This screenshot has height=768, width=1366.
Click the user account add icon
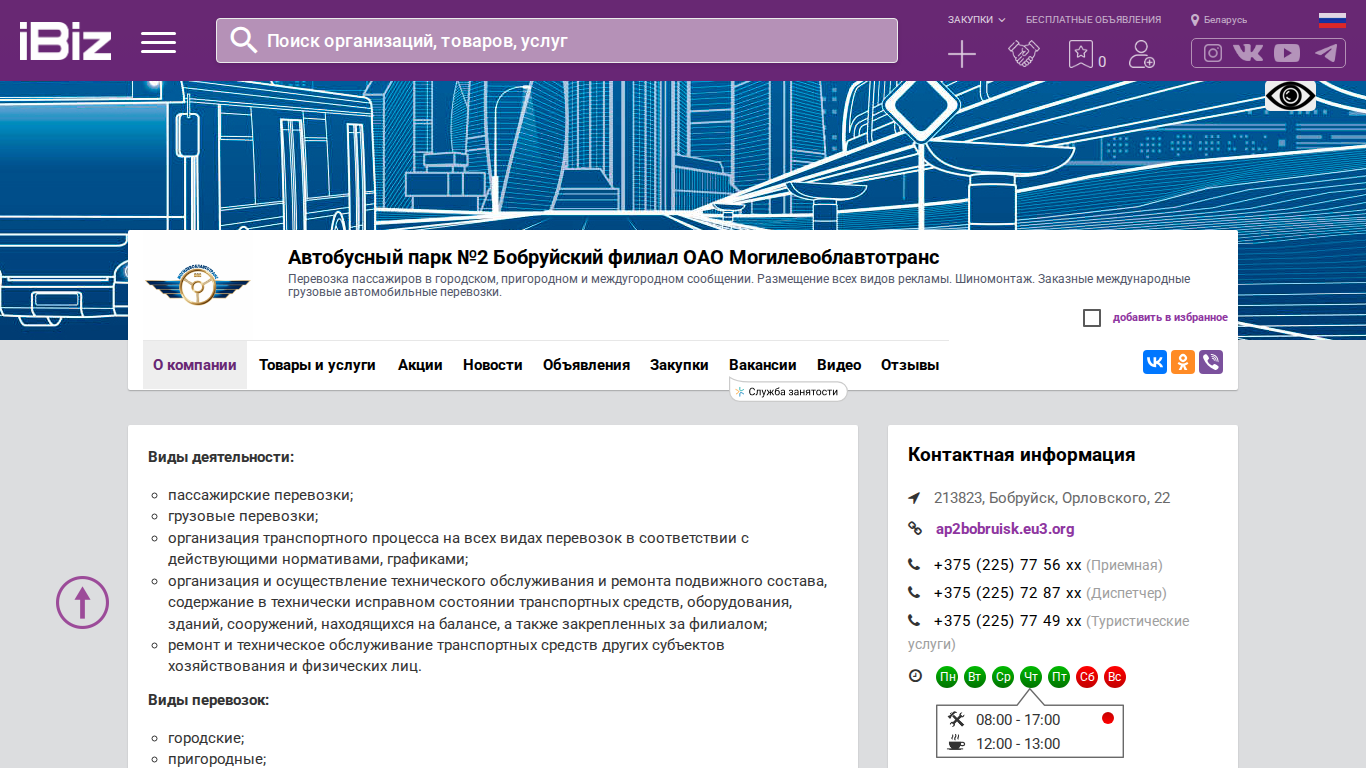[1141, 54]
